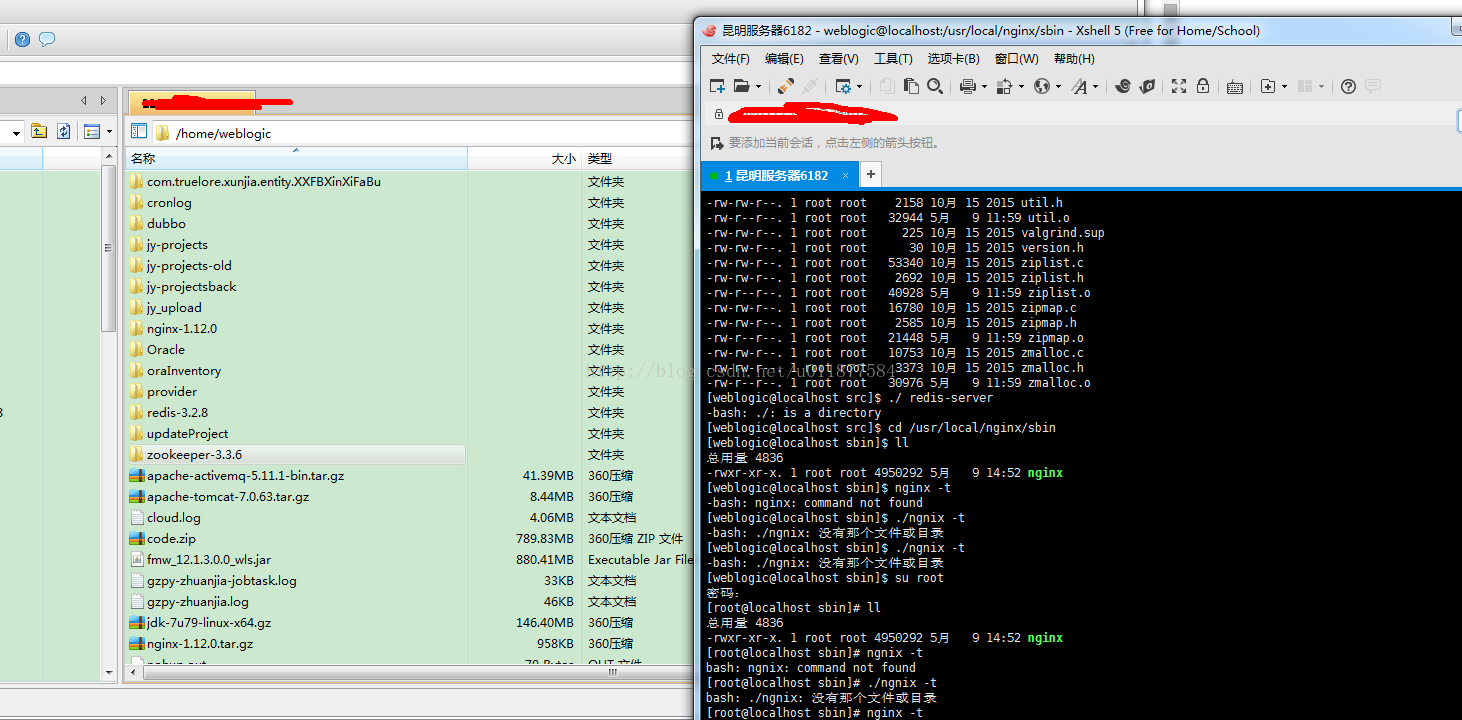Expand the Font dropdown arrow
Screen dimensions: 1462x720
tap(1095, 87)
